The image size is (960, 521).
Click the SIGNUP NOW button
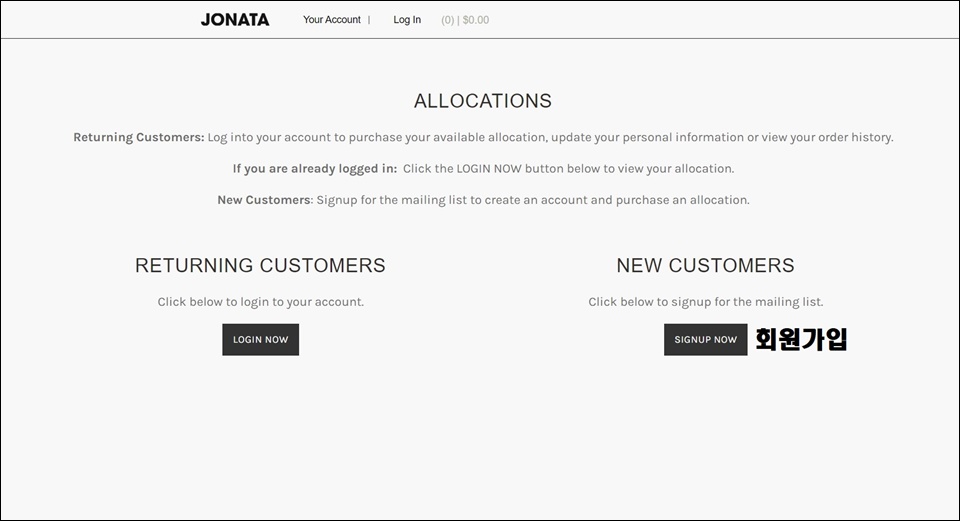pyautogui.click(x=706, y=340)
